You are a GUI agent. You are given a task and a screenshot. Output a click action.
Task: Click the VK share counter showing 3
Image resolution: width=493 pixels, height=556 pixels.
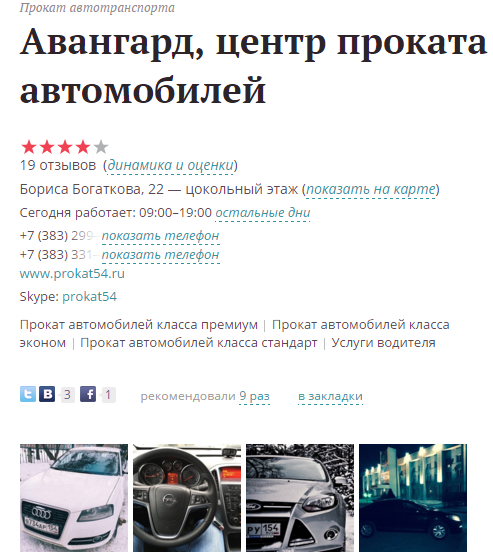point(67,395)
